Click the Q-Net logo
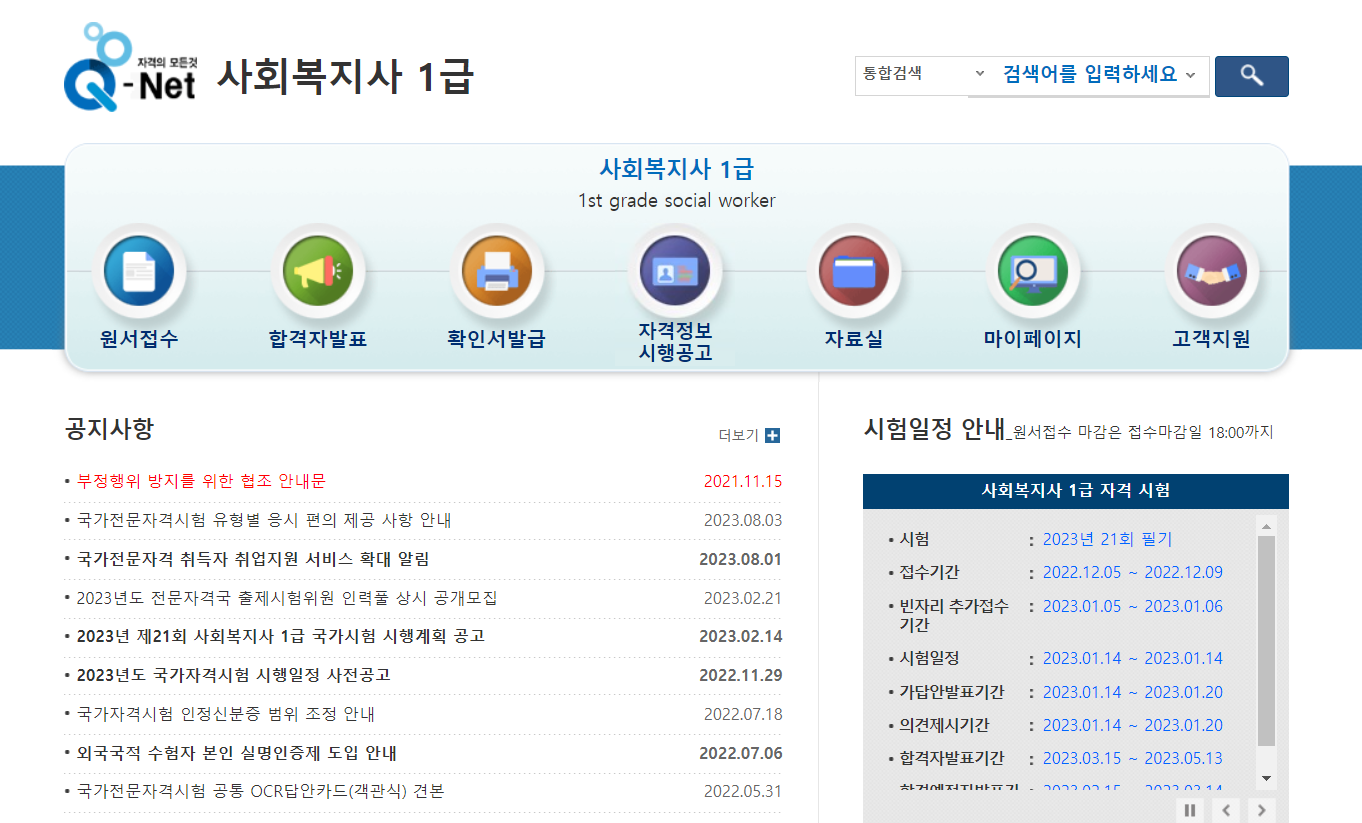 coord(129,67)
